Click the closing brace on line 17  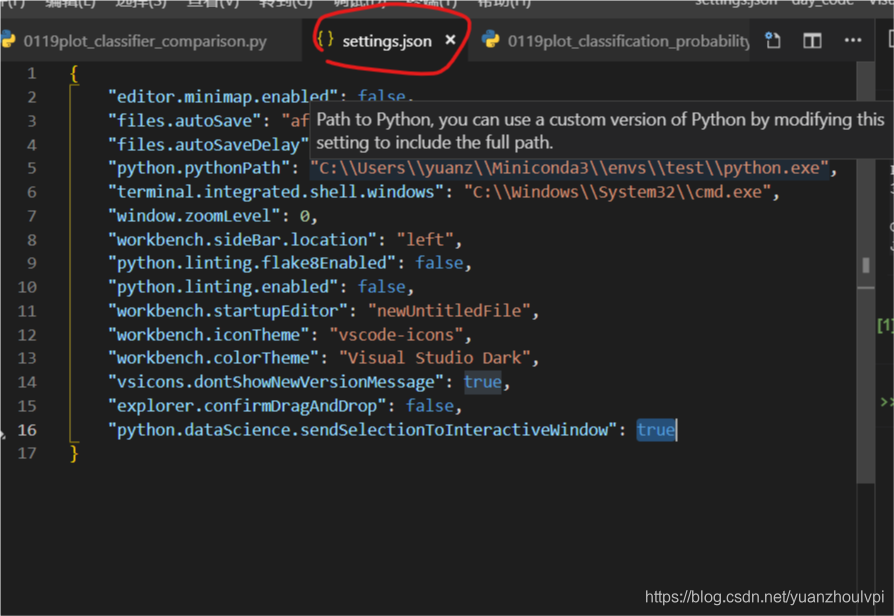[x=74, y=454]
